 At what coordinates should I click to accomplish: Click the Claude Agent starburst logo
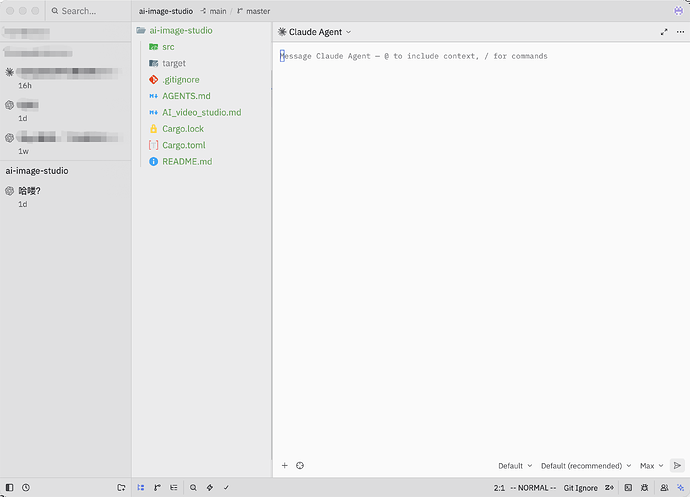pos(282,32)
